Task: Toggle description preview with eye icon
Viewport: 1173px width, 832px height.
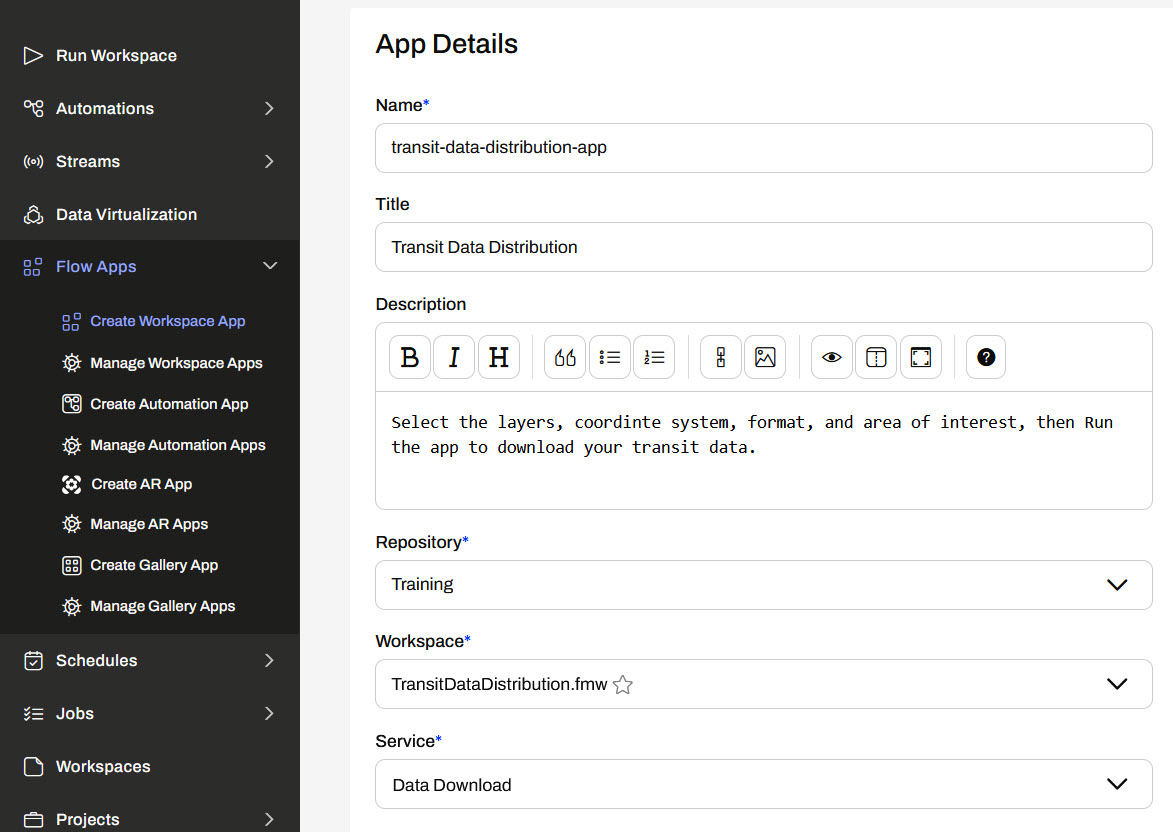Action: (x=832, y=357)
